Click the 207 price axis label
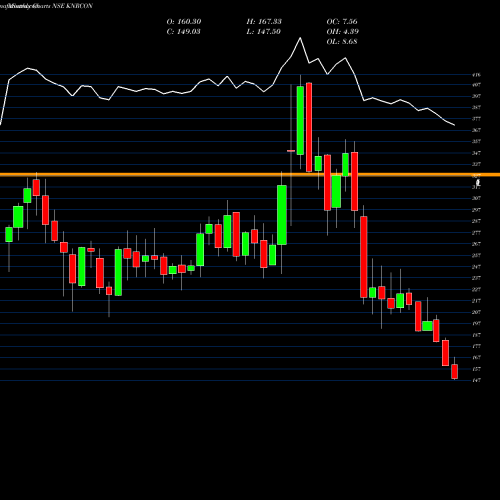The width and height of the screenshot is (500, 500). point(476,312)
